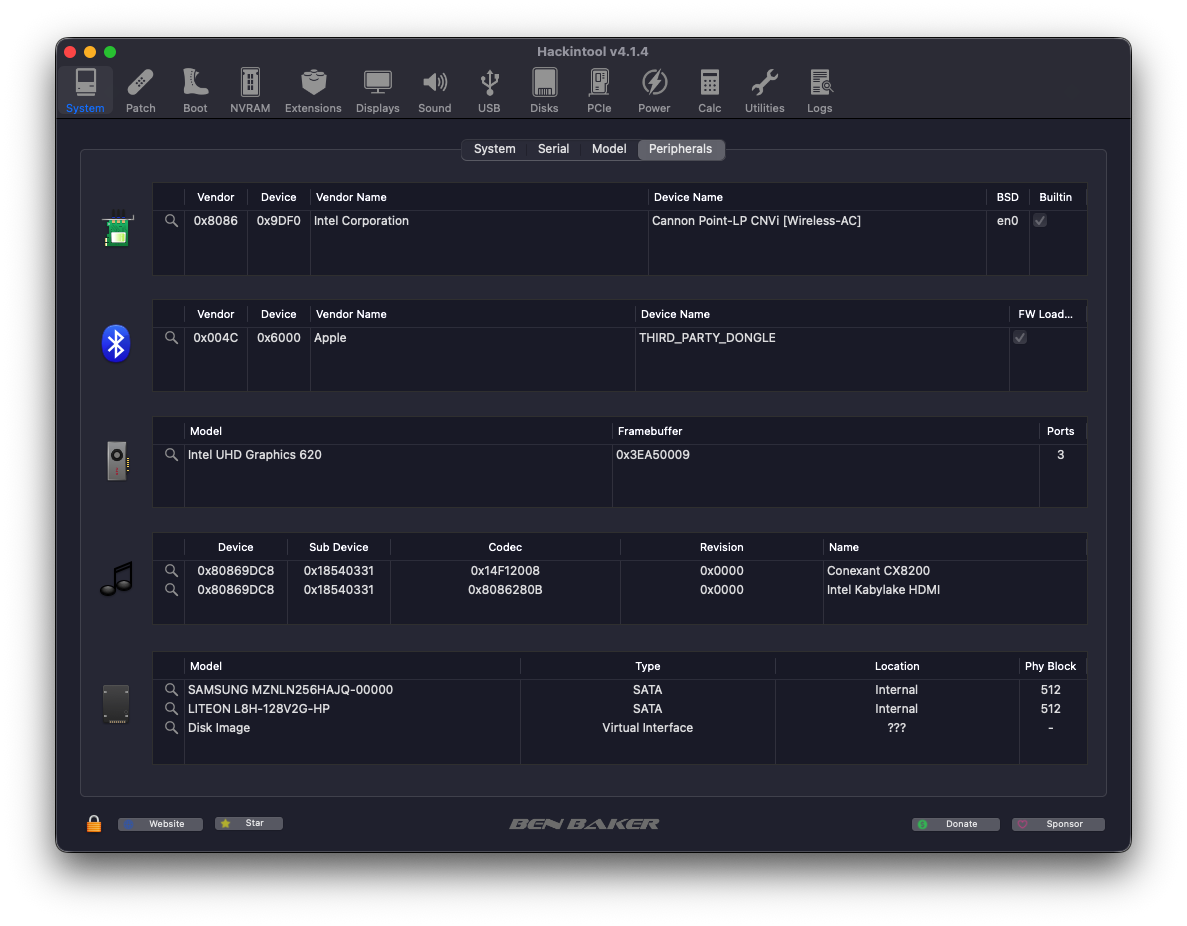Click magnifier beside LITEON L8H-128V2G-HP disk
The image size is (1187, 926).
pyautogui.click(x=172, y=708)
